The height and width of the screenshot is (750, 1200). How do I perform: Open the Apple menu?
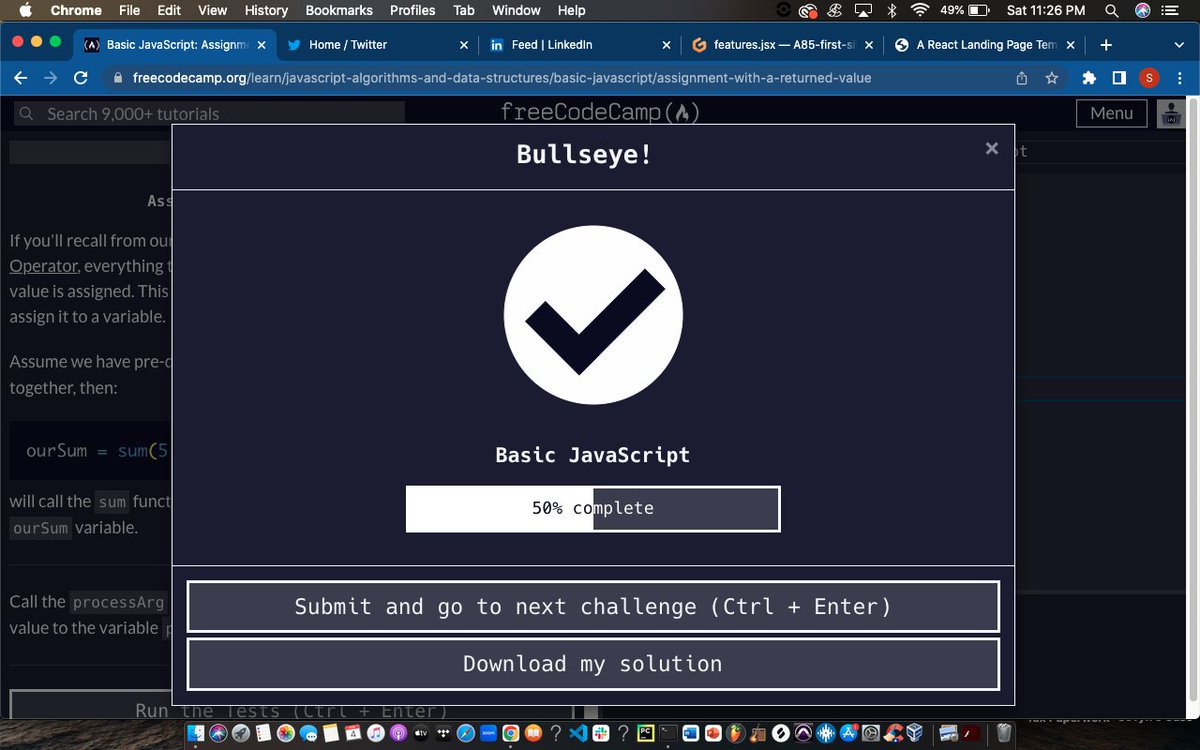coord(26,10)
